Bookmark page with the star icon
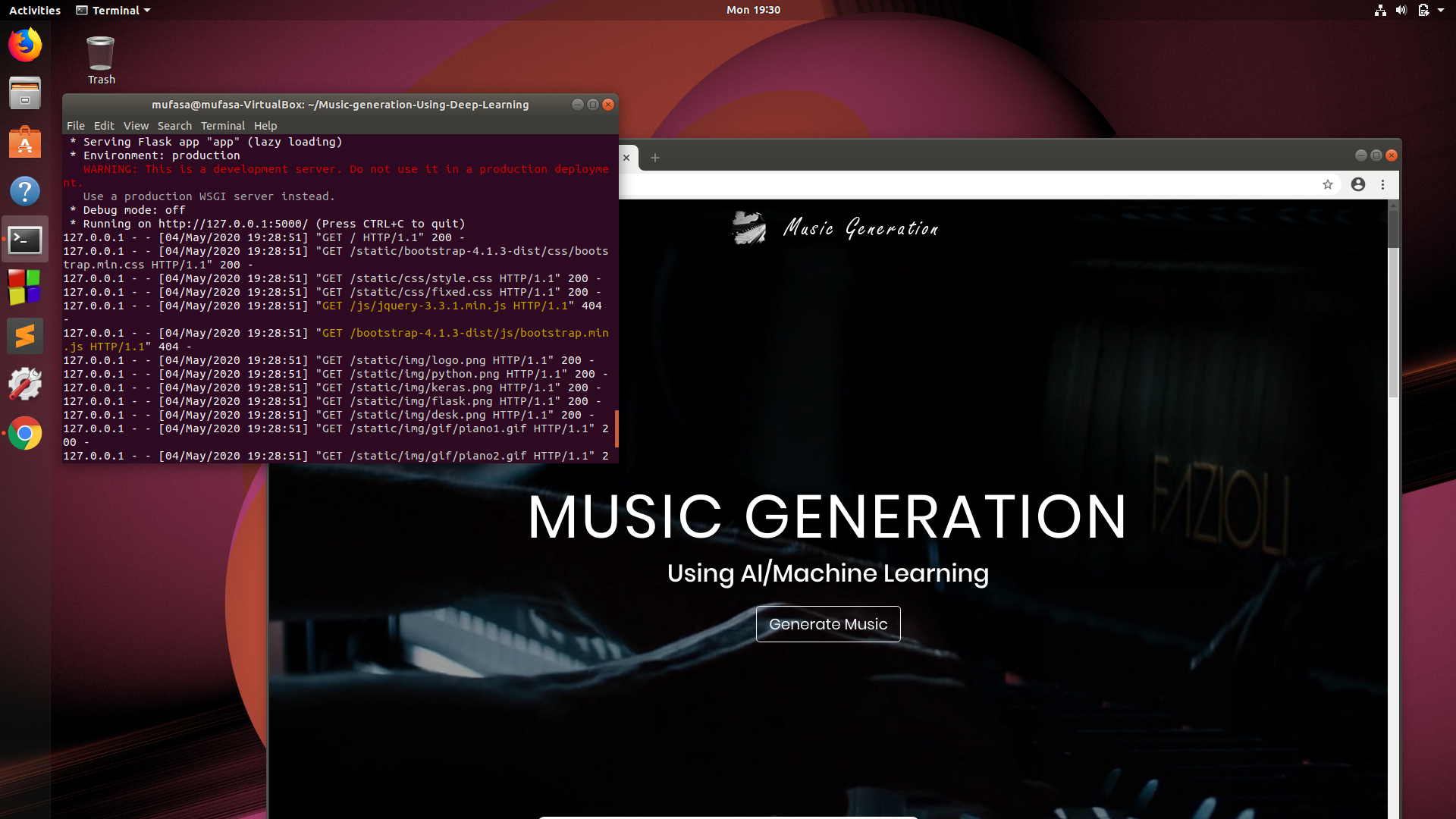 (x=1327, y=184)
